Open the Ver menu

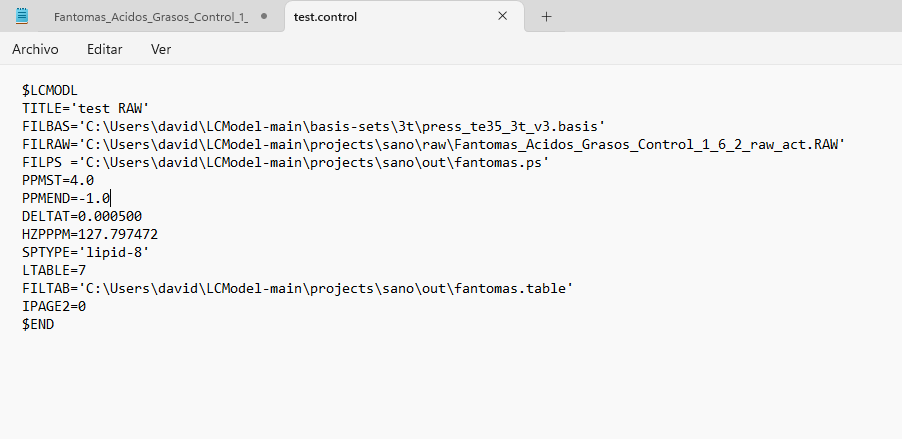tap(161, 49)
